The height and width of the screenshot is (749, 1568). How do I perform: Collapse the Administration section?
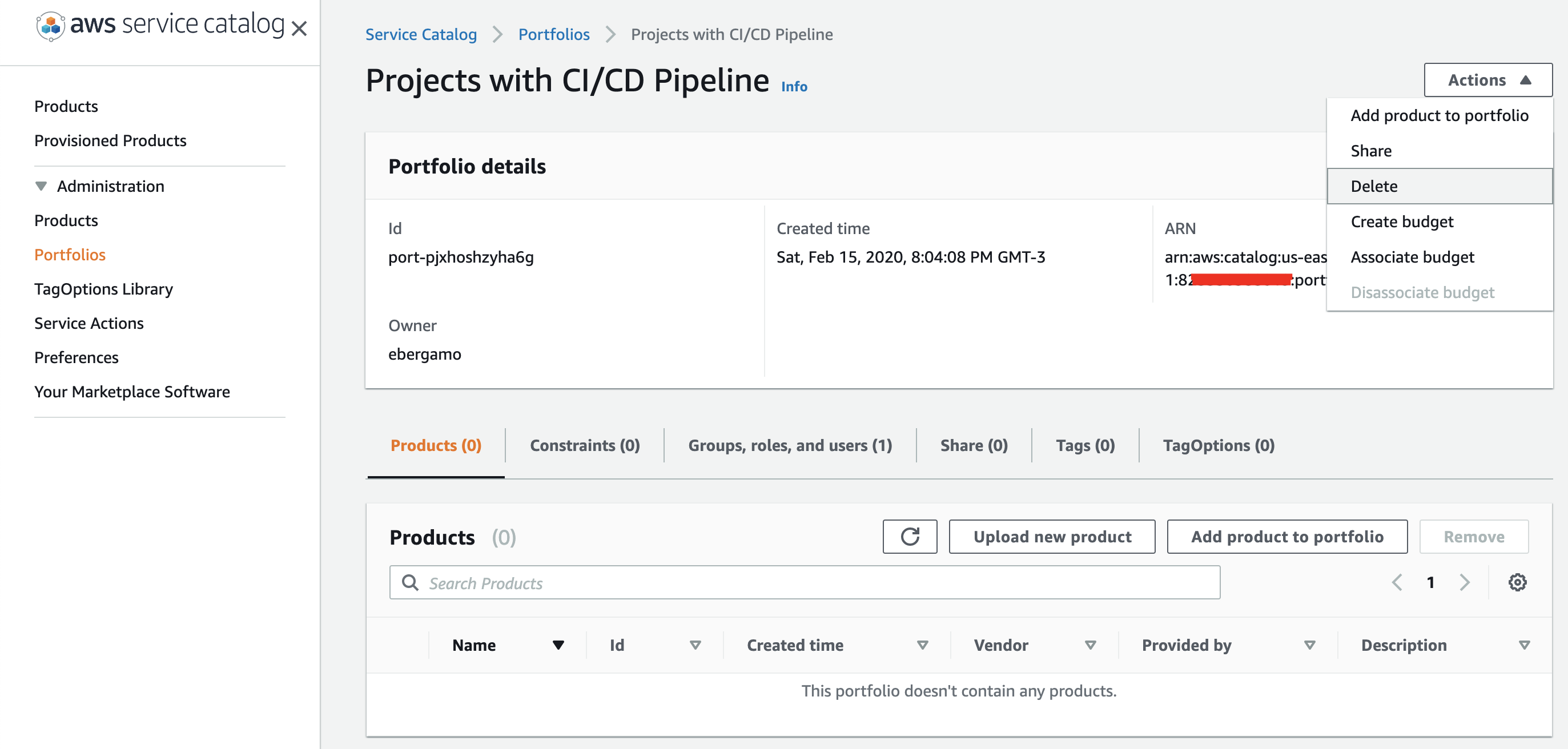pyautogui.click(x=41, y=186)
